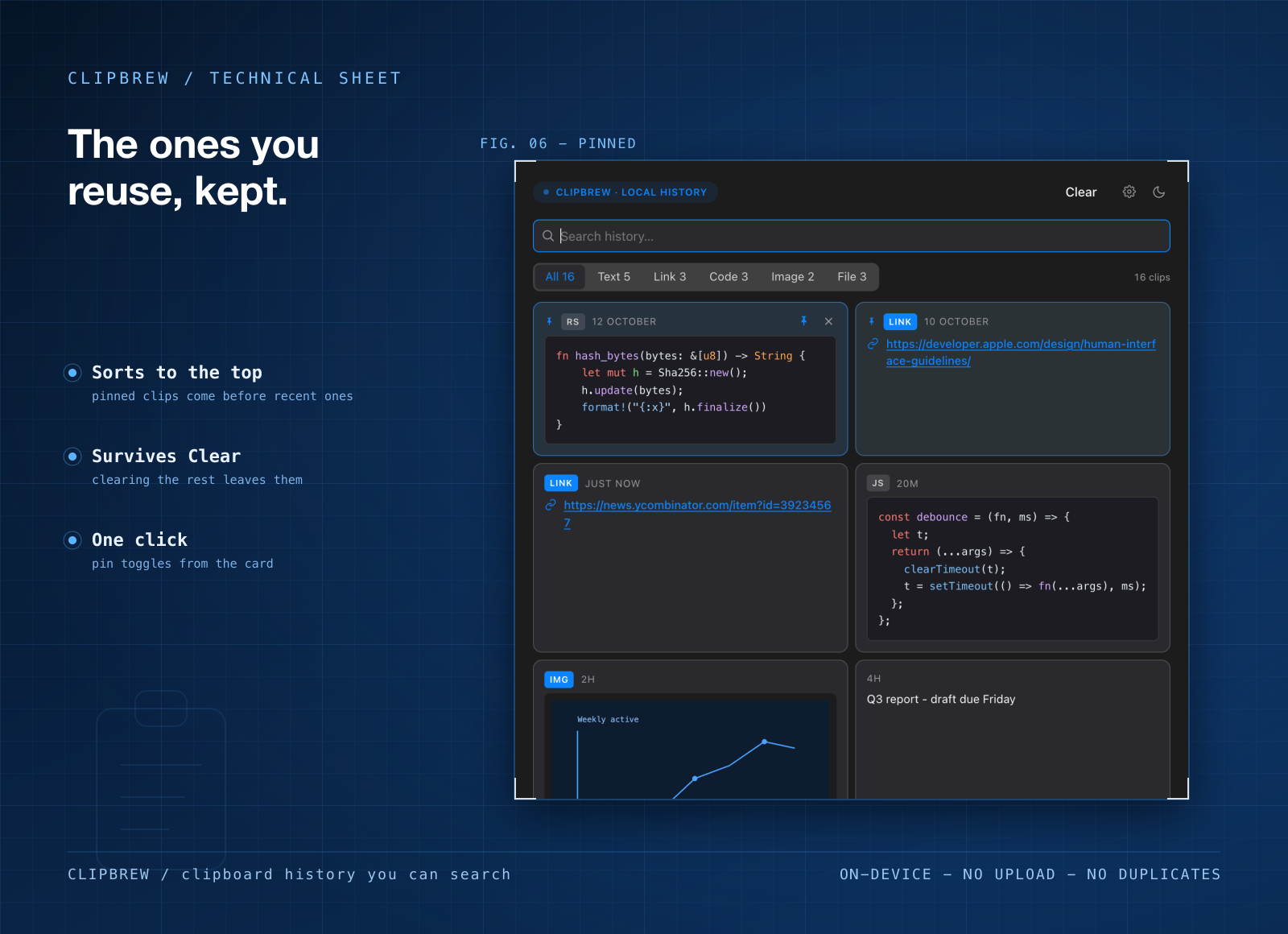Click the JS language badge
The width and height of the screenshot is (1288, 934).
pos(878,483)
